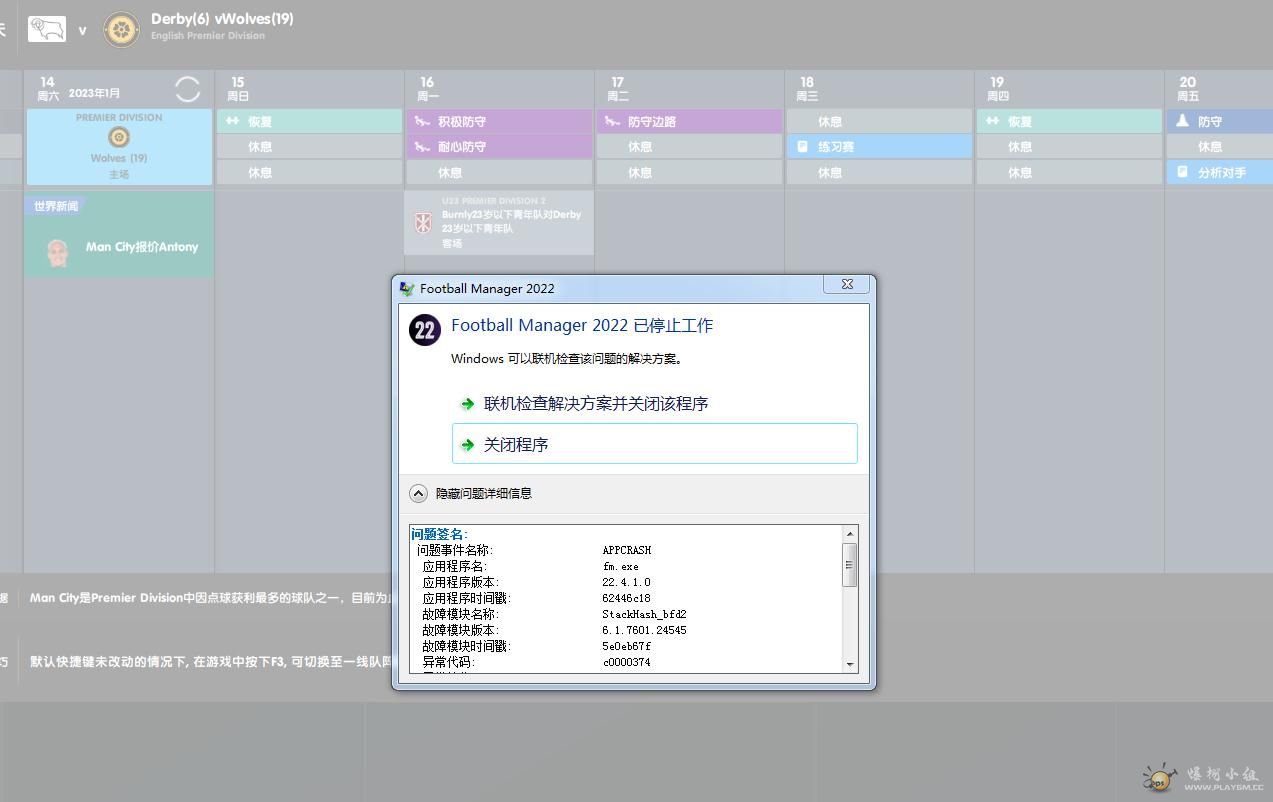Click the Wolves club badge in the header
This screenshot has width=1273, height=802.
(121, 29)
